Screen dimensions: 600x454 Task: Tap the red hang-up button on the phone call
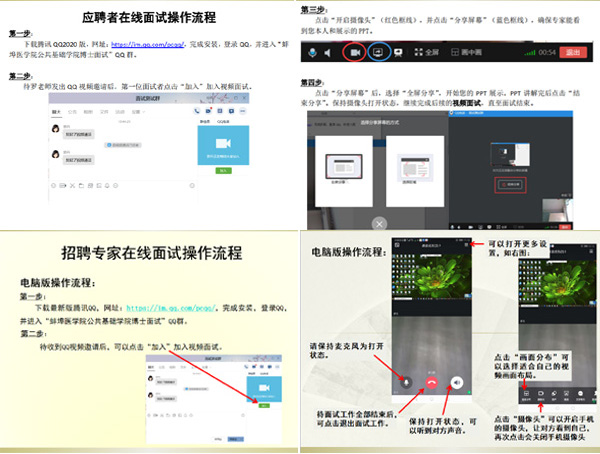click(x=432, y=381)
